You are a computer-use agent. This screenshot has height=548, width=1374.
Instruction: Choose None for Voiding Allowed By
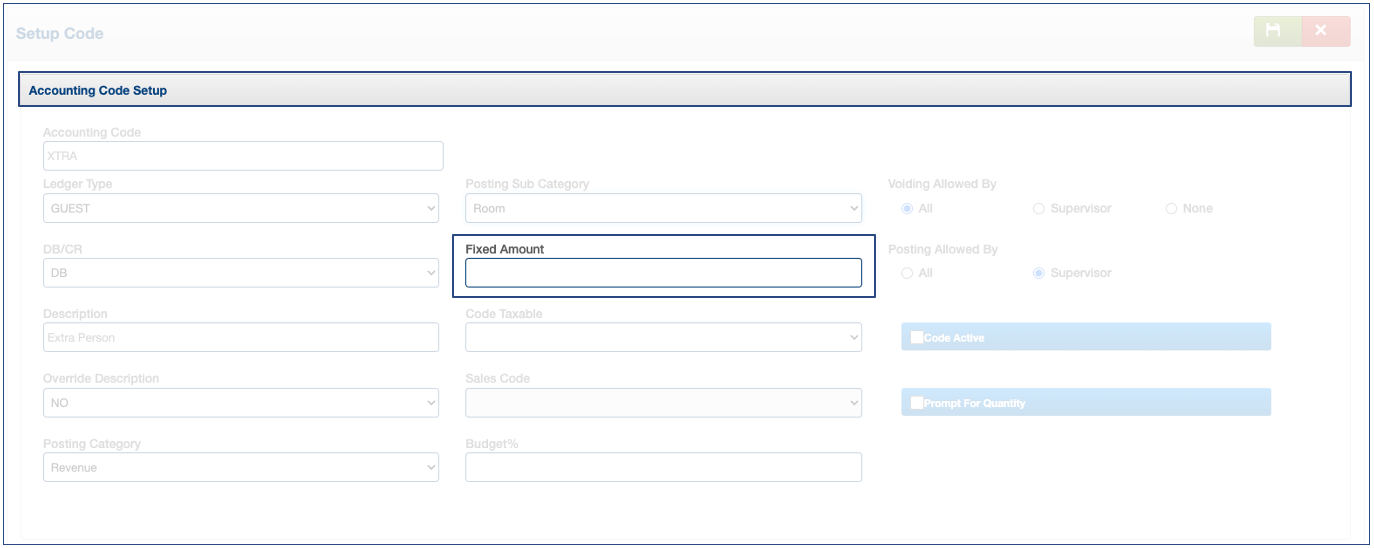click(1172, 208)
